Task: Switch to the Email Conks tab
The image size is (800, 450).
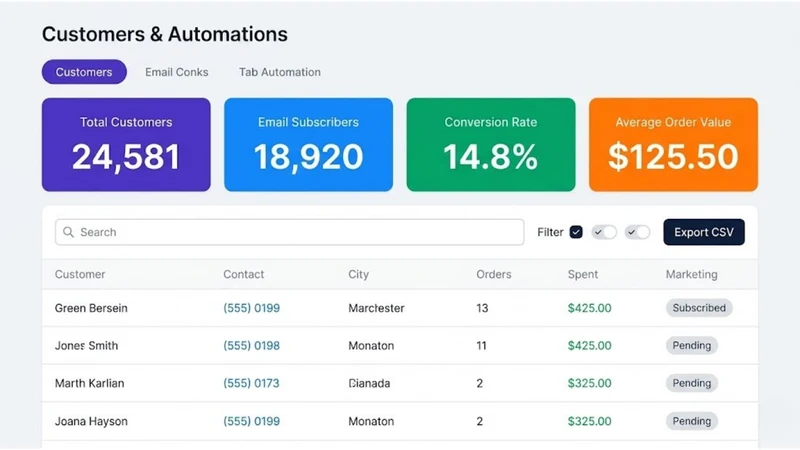Action: click(x=177, y=72)
